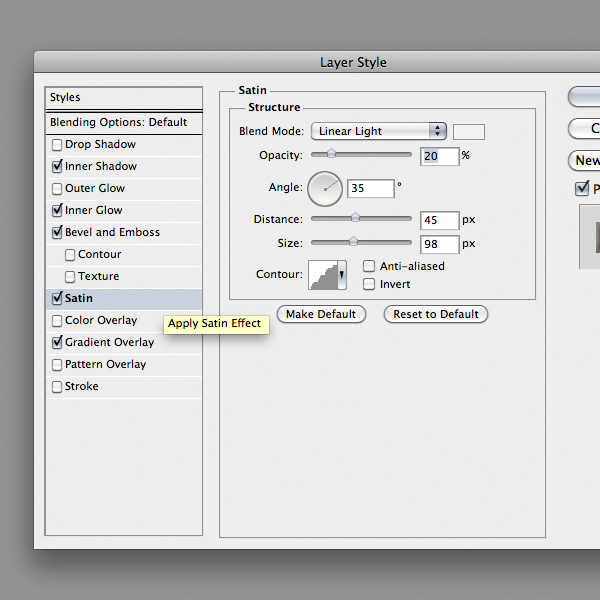The image size is (600, 600).
Task: Select the Styles list header
Action: (x=124, y=98)
